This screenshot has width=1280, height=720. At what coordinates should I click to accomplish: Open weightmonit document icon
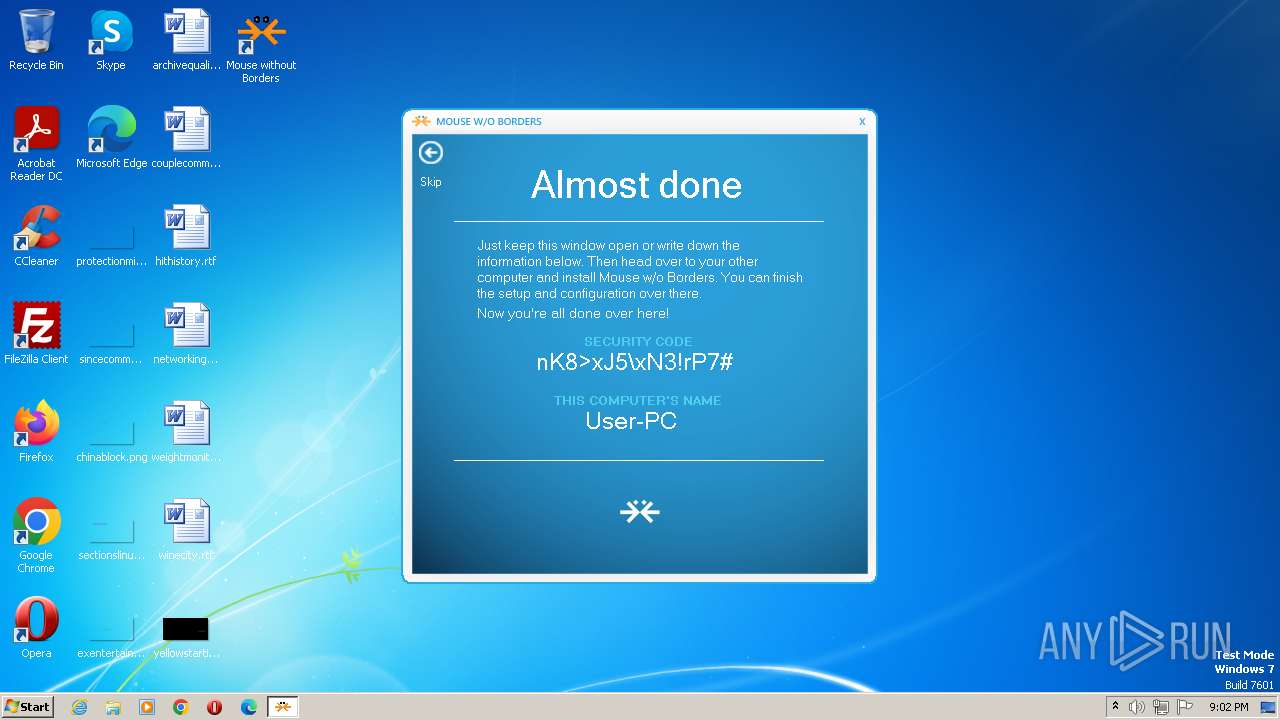pyautogui.click(x=186, y=432)
